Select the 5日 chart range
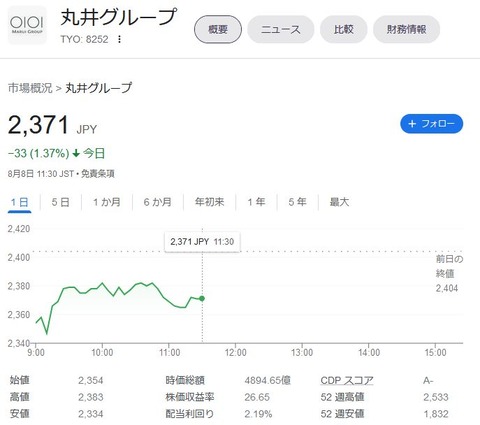The height and width of the screenshot is (425, 480). [x=60, y=202]
